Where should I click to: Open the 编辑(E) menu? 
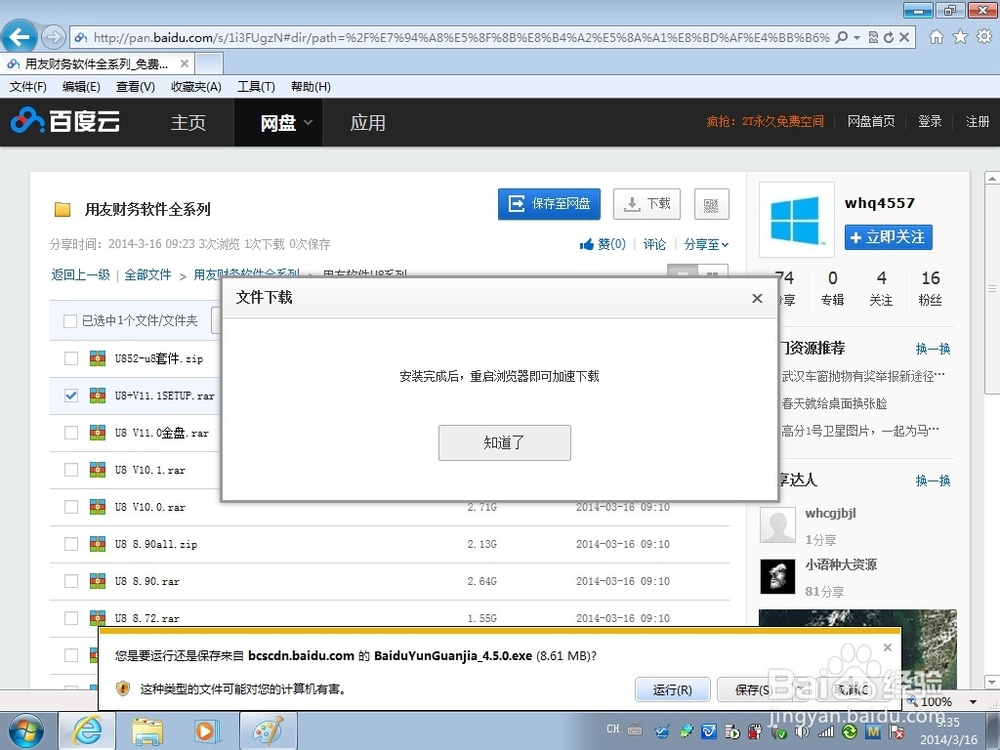[x=82, y=87]
